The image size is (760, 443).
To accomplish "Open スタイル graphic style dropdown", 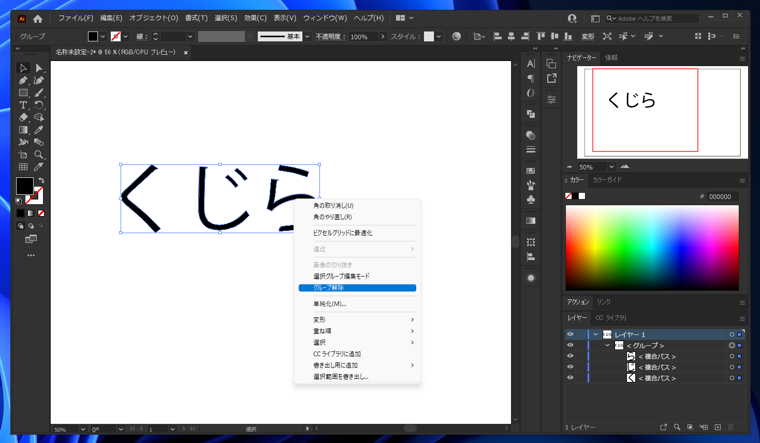I will [x=439, y=36].
